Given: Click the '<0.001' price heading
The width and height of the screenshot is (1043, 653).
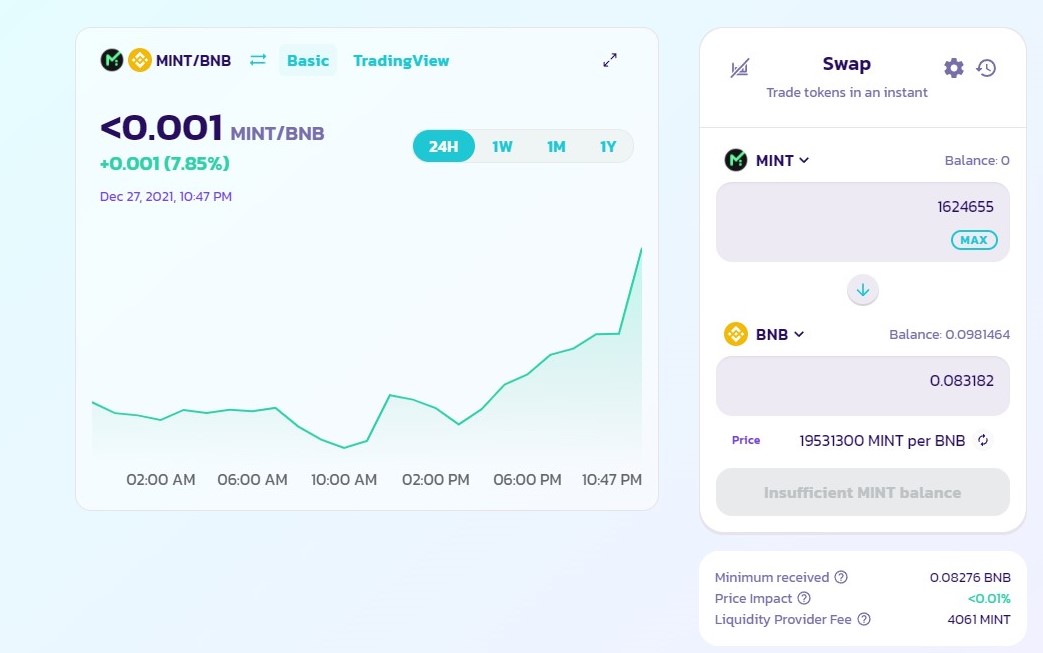Looking at the screenshot, I should pyautogui.click(x=161, y=128).
